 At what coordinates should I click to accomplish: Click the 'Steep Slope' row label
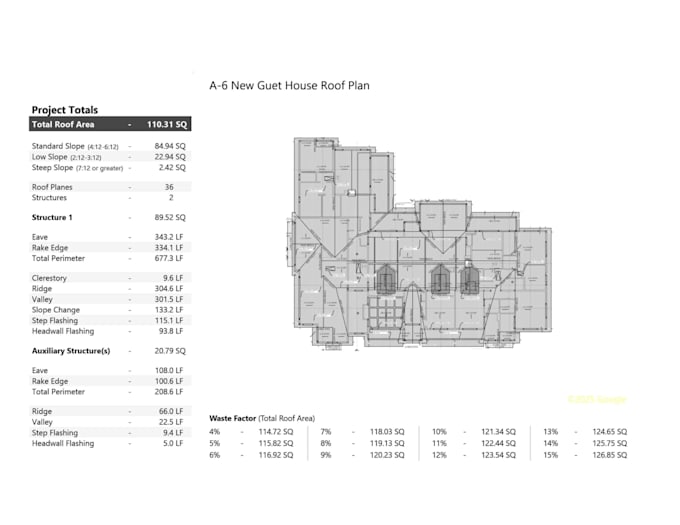pyautogui.click(x=77, y=168)
